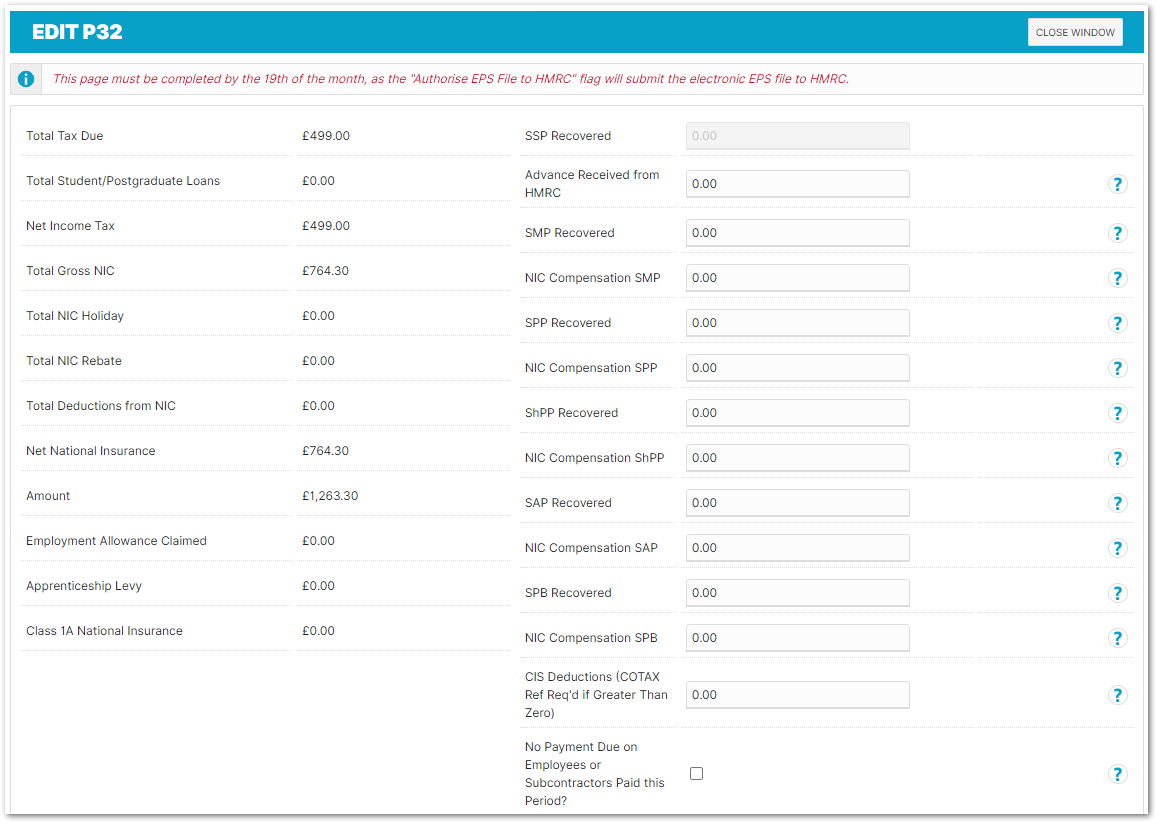1157x823 pixels.
Task: Select the SMP Recovered input box
Action: click(797, 233)
